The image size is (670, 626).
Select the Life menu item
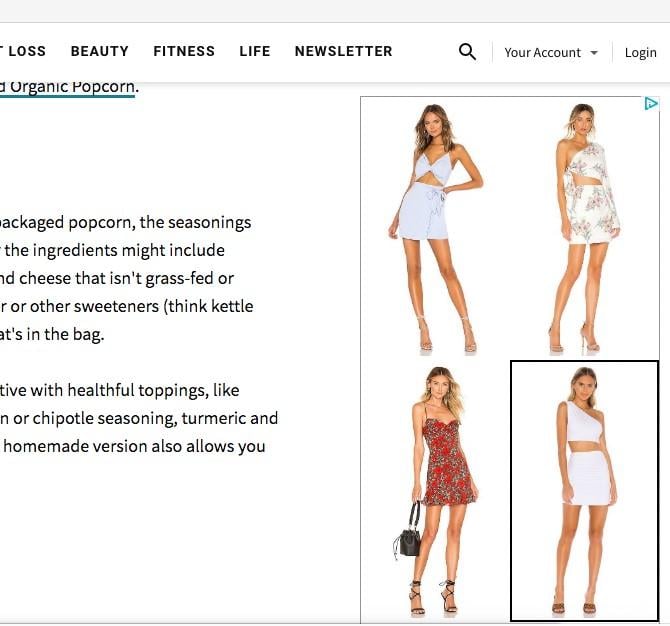pyautogui.click(x=255, y=51)
